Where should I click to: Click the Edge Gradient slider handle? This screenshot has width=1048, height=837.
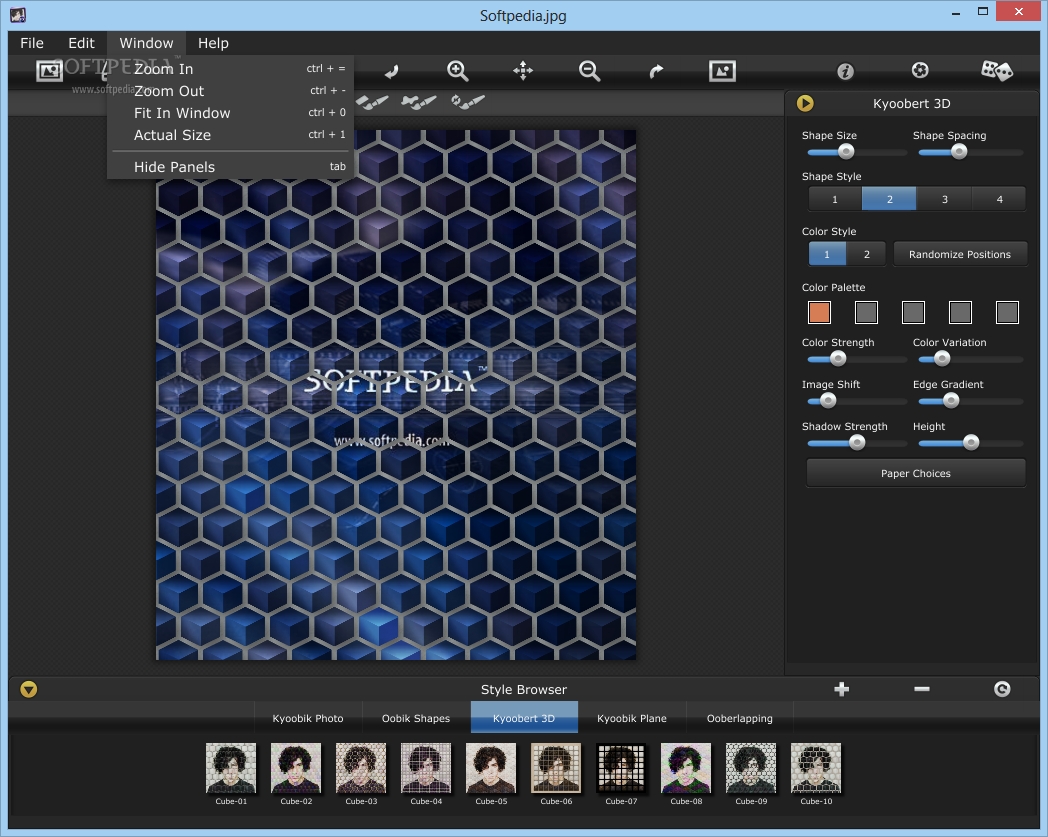(x=951, y=401)
